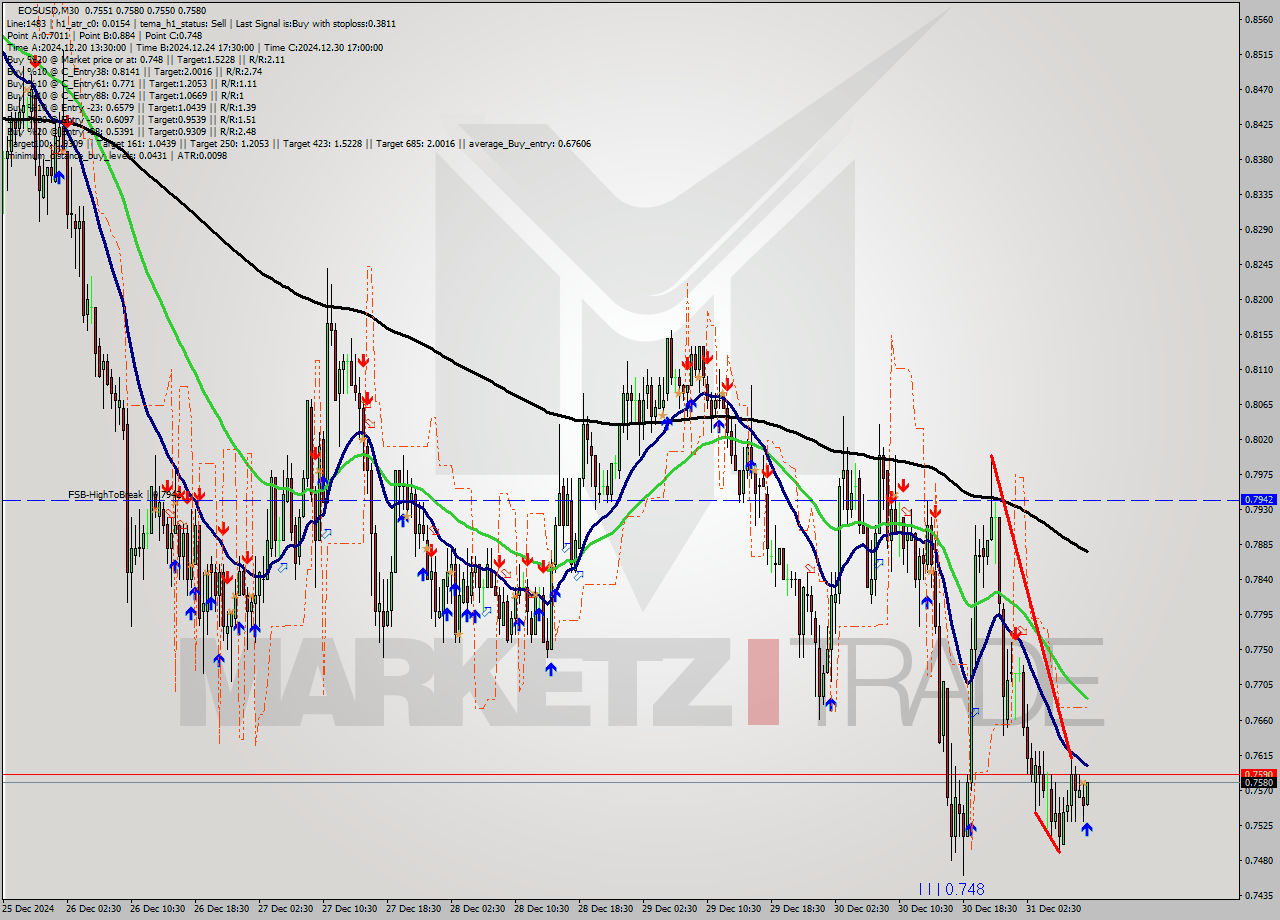
Task: Click the 0.7435 price axis label
Action: click(x=1258, y=895)
